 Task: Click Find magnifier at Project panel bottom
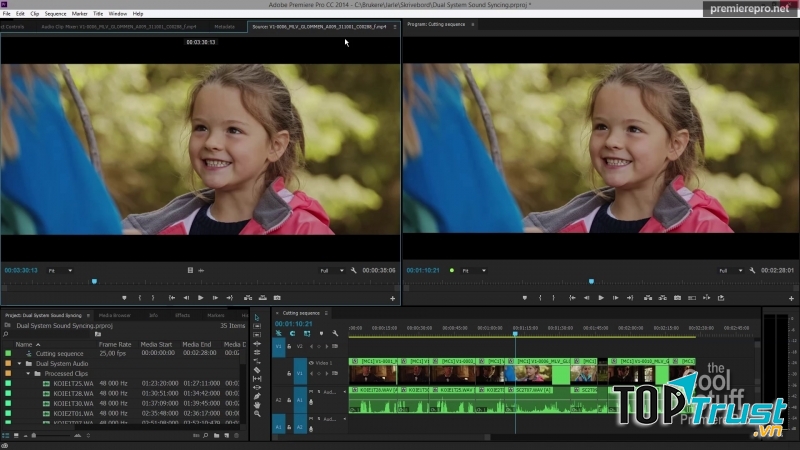(206, 436)
